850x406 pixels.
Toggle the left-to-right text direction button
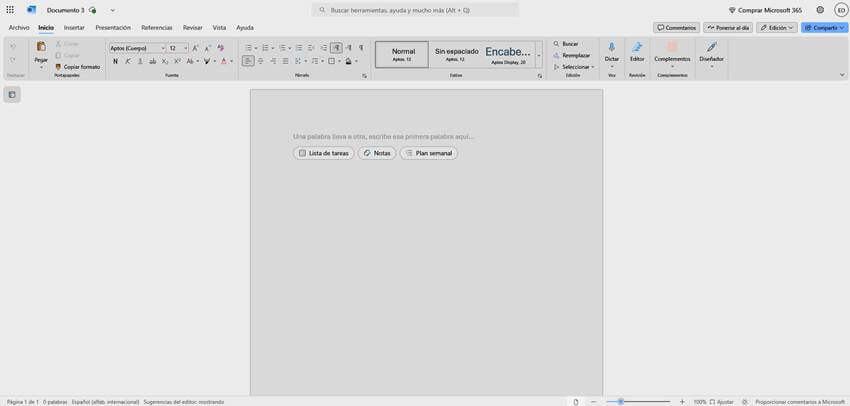tap(336, 48)
